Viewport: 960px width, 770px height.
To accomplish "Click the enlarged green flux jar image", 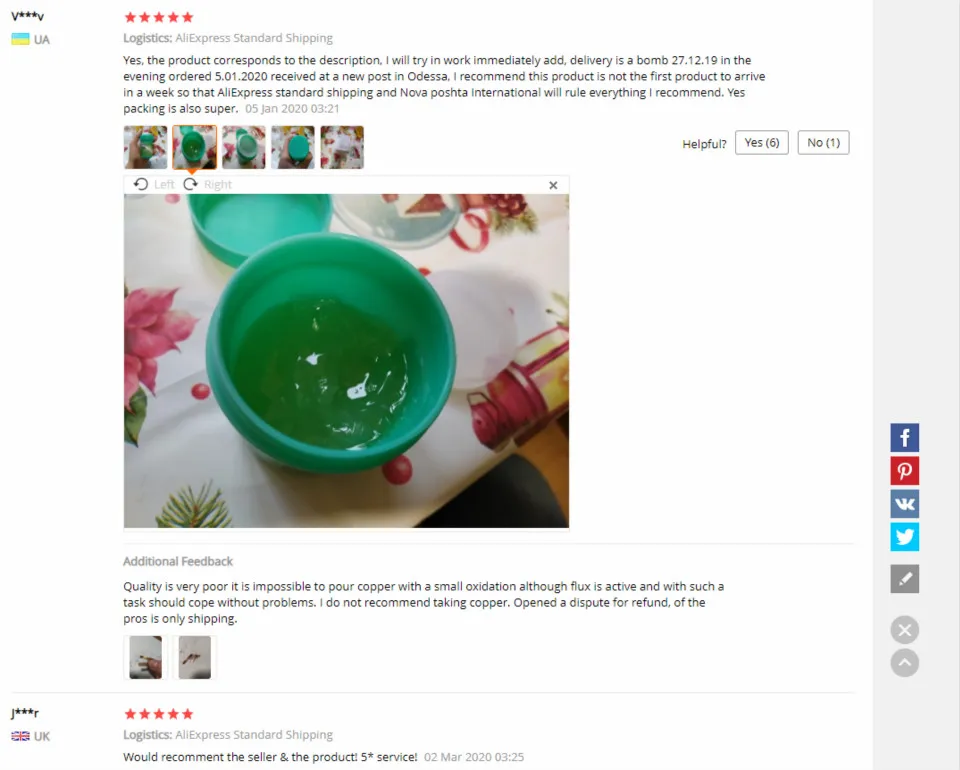I will [346, 361].
